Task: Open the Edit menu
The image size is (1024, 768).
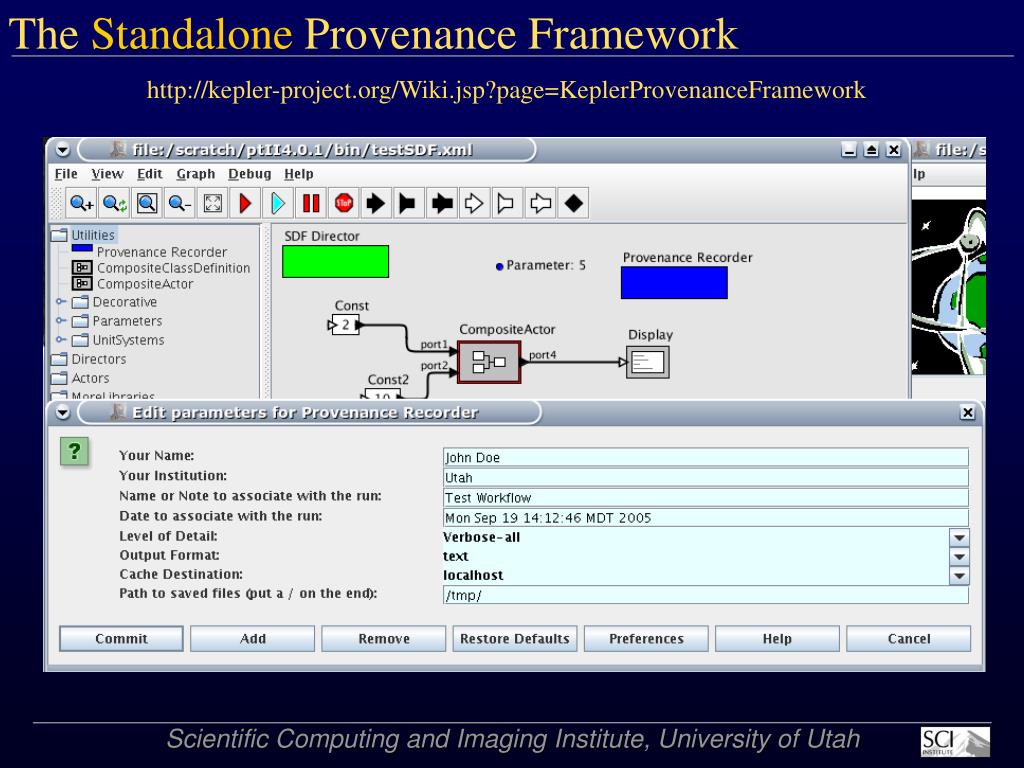Action: [150, 174]
